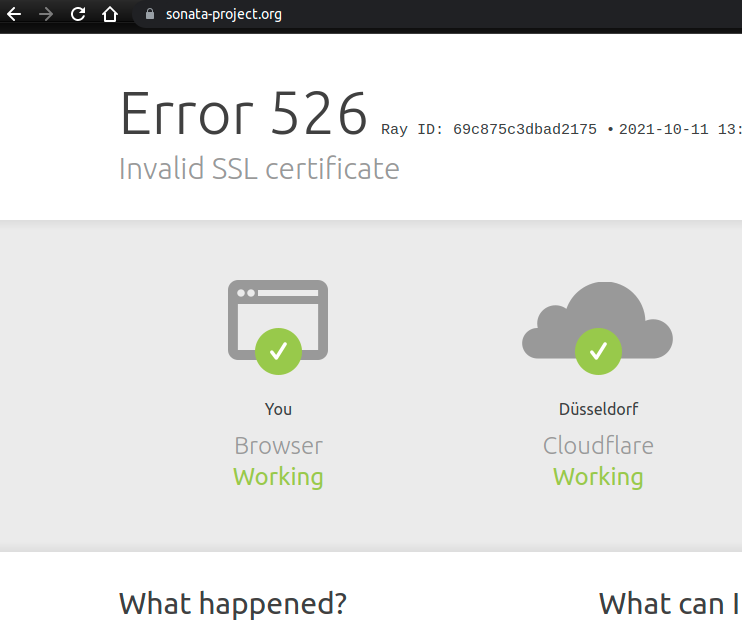Click the Düsseldorf location label
Image resolution: width=742 pixels, height=638 pixels.
(x=598, y=409)
